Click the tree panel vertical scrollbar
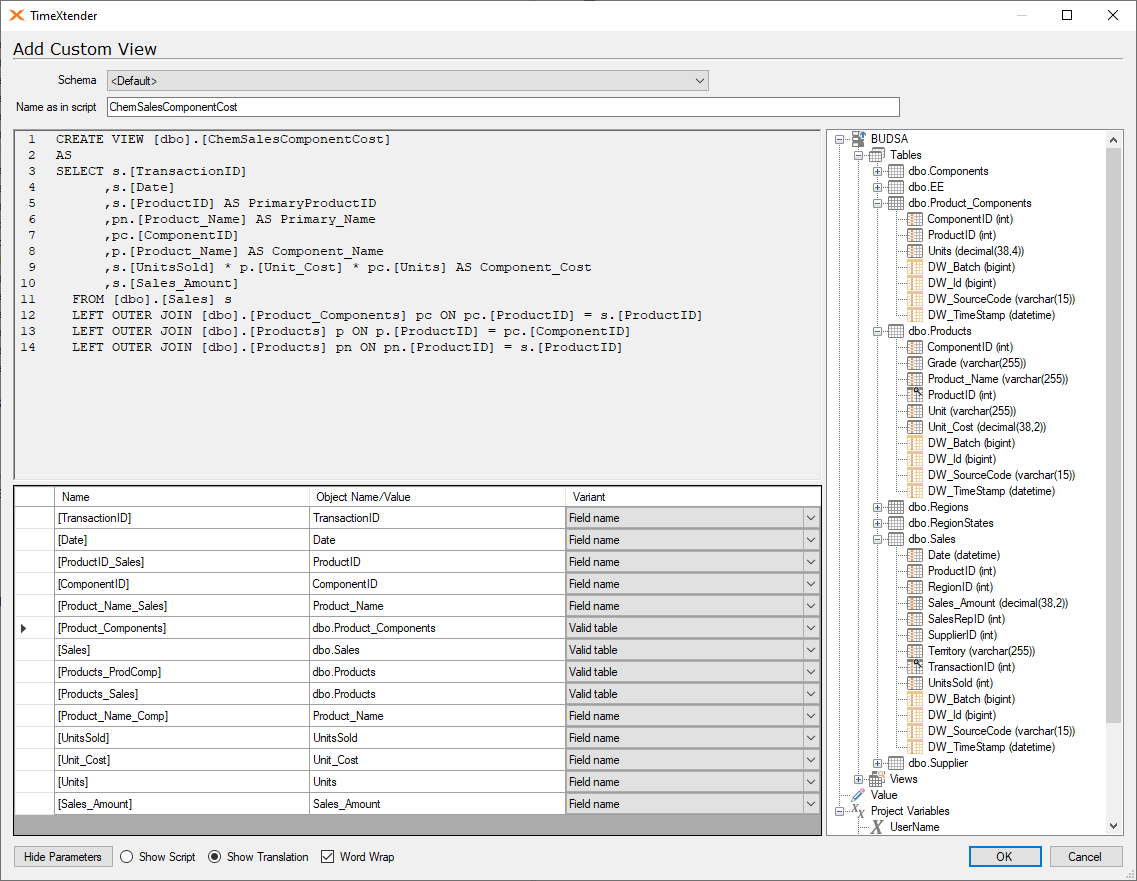The image size is (1137, 881). (x=1114, y=435)
